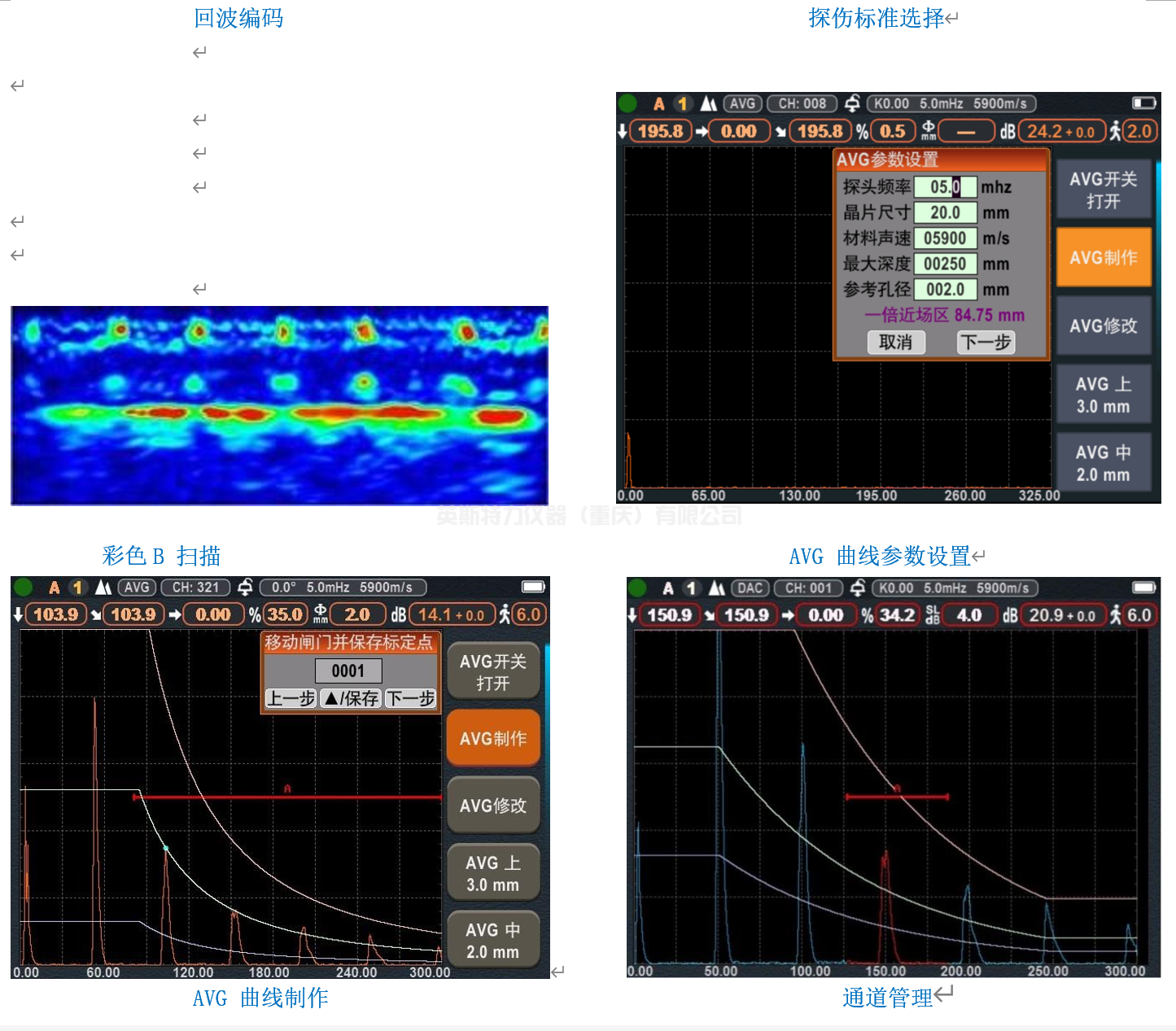The width and height of the screenshot is (1176, 1031).
Task: Click the down arrow icon beside 150.9
Action: 632,615
